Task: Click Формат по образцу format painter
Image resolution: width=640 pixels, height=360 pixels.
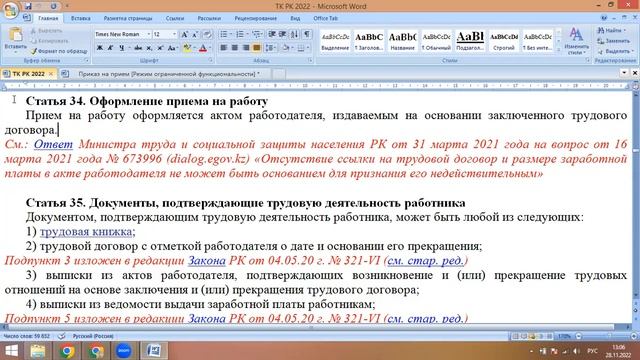Action: tap(59, 51)
